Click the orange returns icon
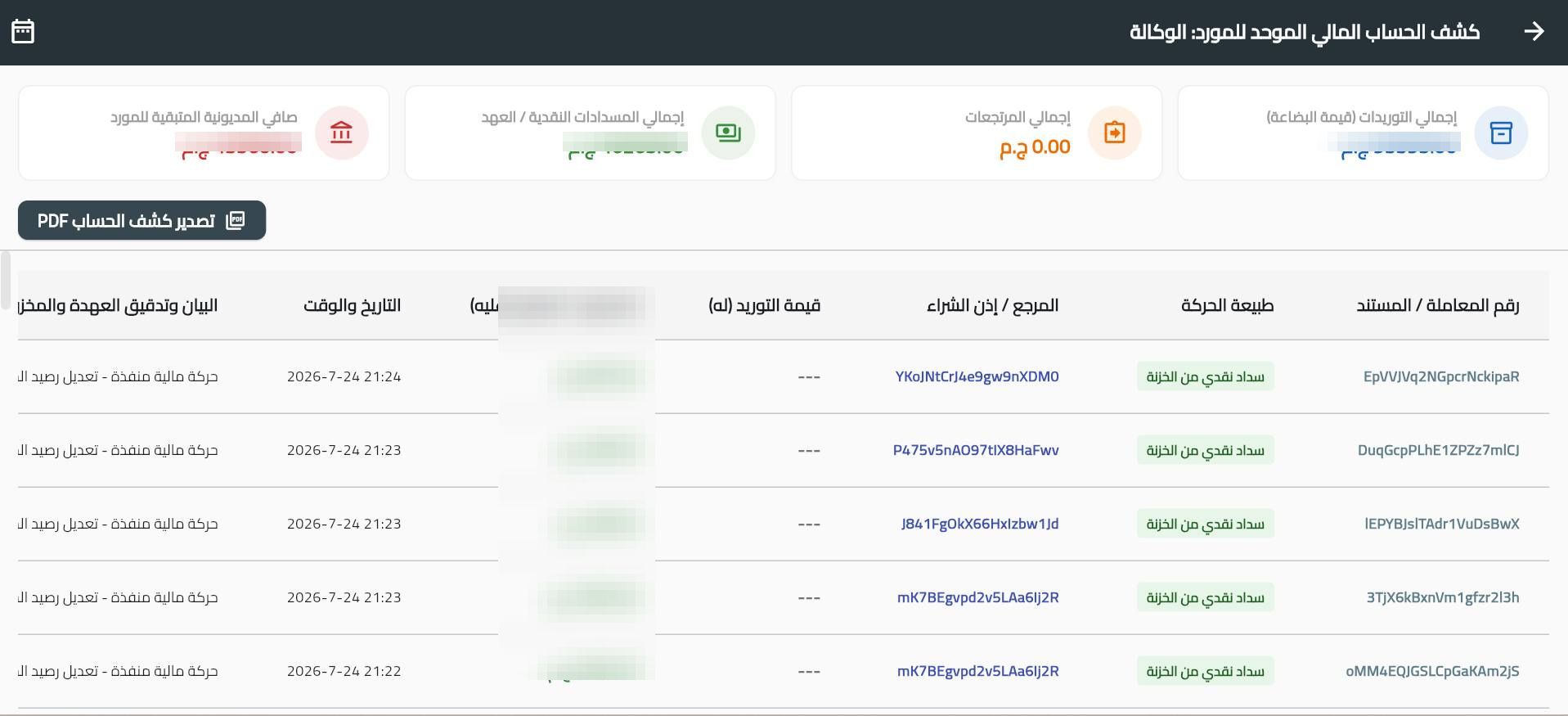The image size is (1568, 716). point(1115,133)
